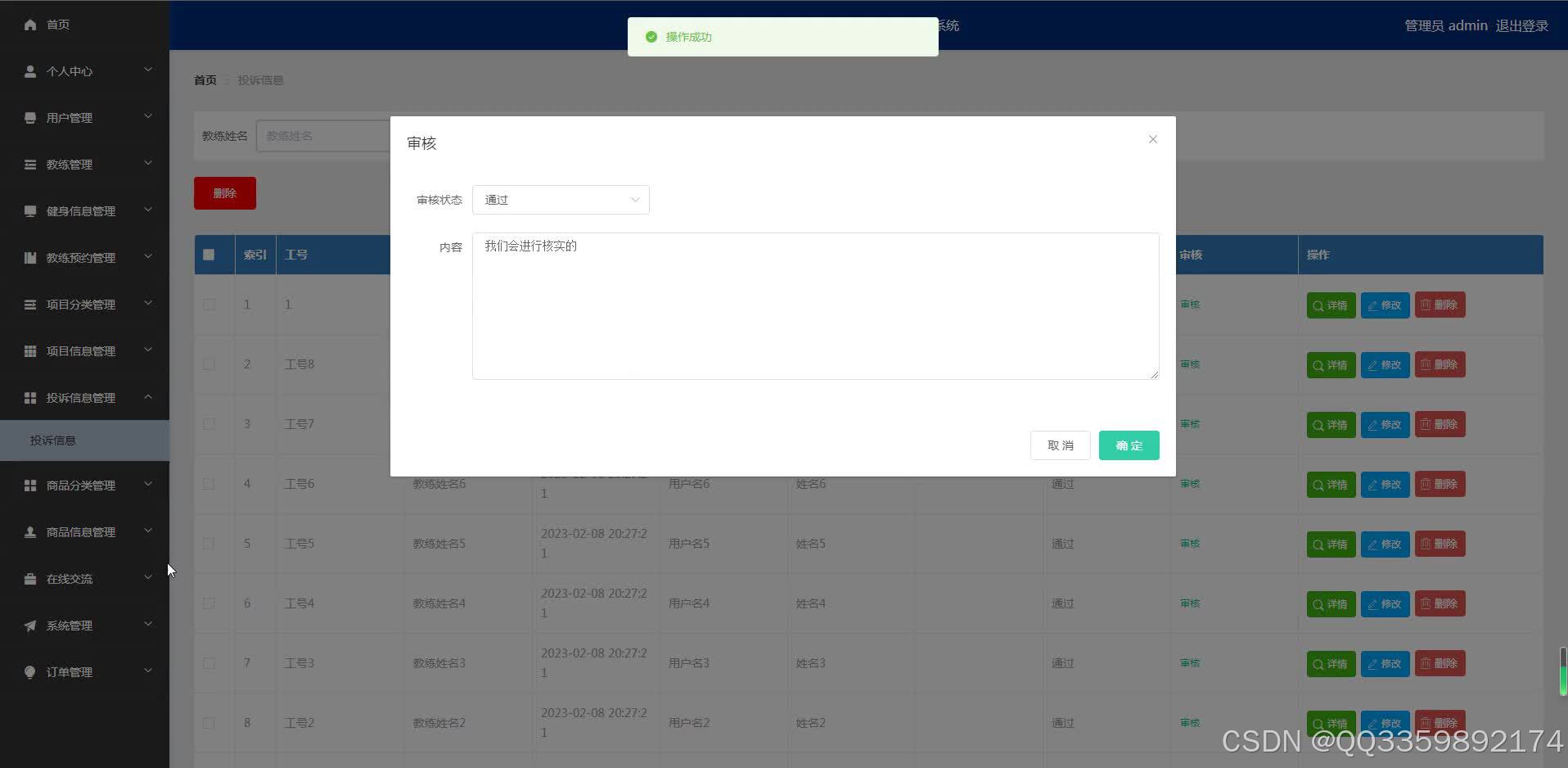This screenshot has width=1568, height=768.
Task: Click the page vertical scrollbar thumb
Action: (x=1563, y=671)
